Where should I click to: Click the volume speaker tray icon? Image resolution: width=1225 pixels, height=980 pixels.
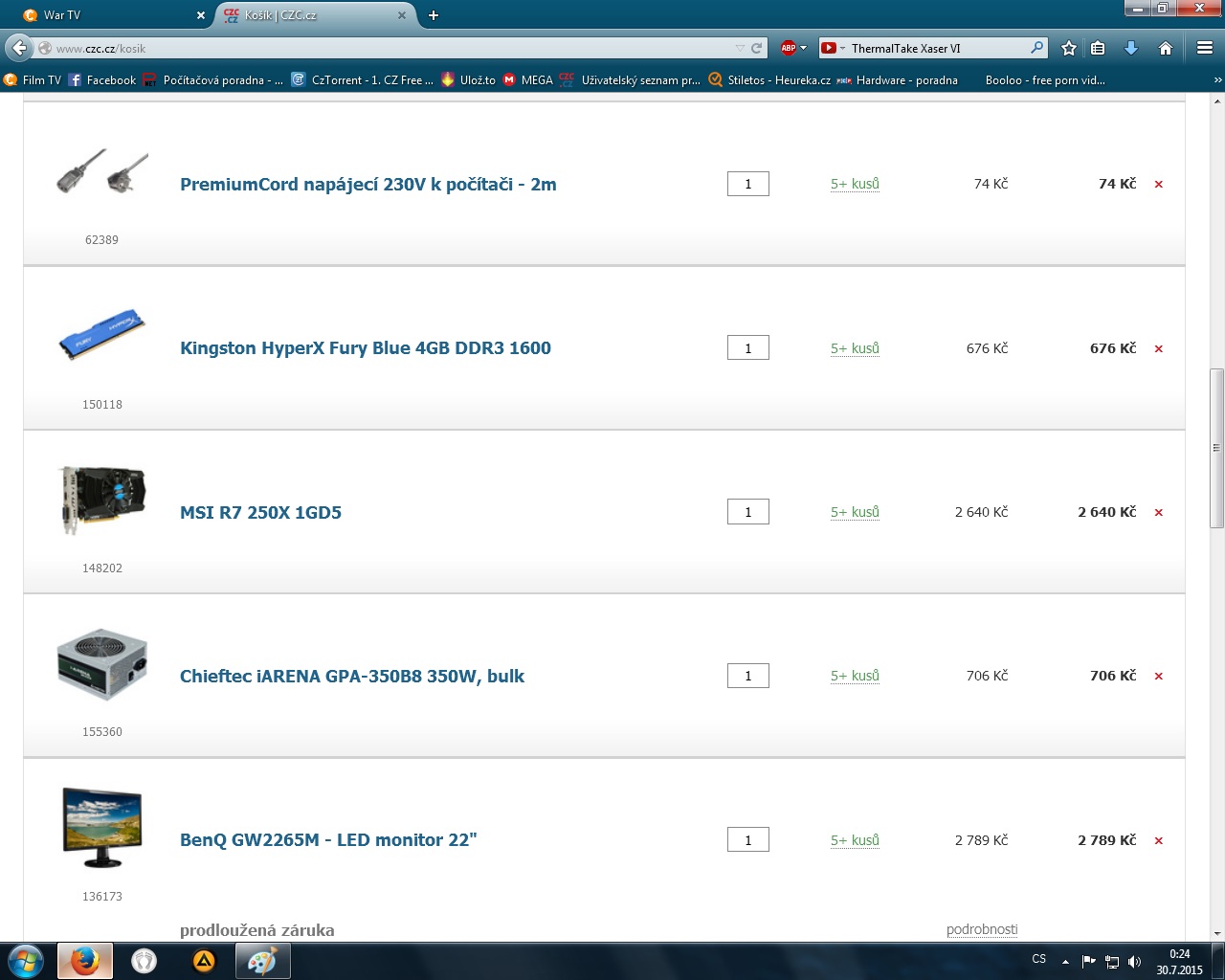pos(1135,962)
